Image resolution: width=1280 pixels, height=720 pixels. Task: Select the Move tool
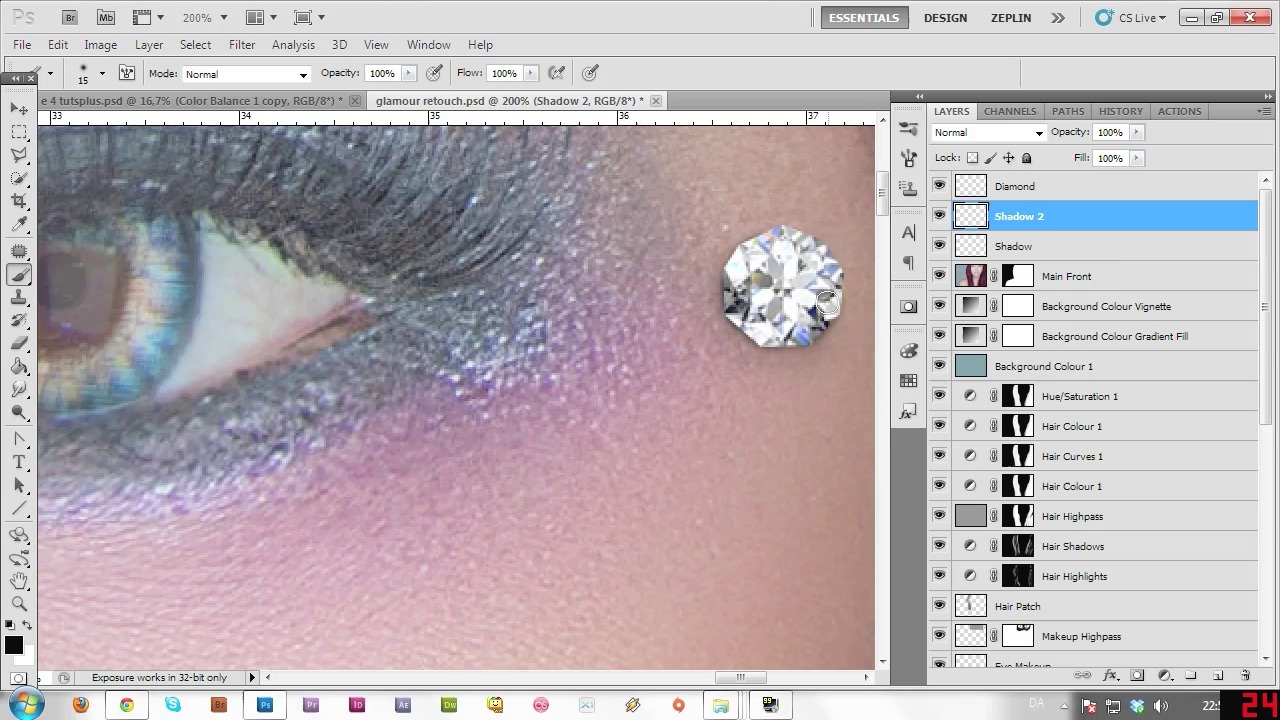(19, 108)
